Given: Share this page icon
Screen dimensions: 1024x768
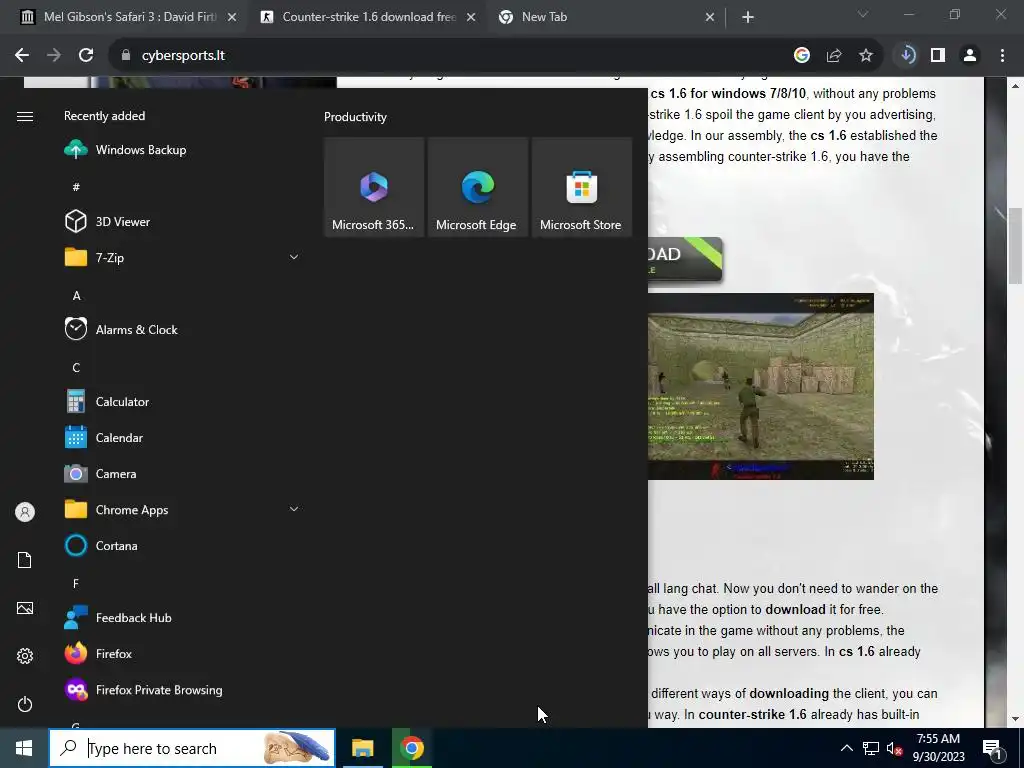Looking at the screenshot, I should pyautogui.click(x=834, y=56).
